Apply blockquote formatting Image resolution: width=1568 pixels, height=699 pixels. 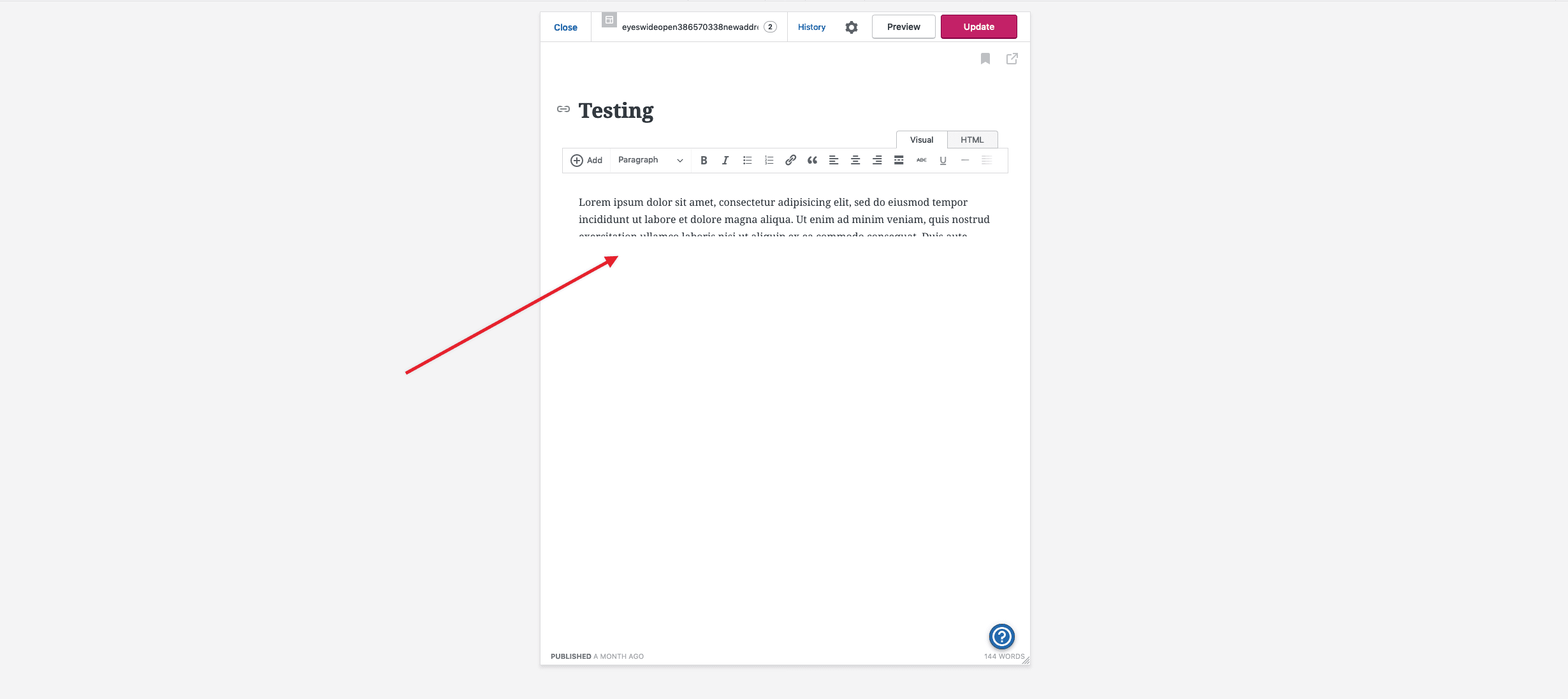point(811,160)
